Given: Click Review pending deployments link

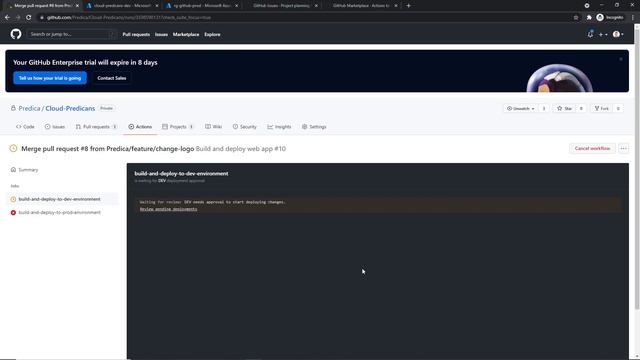Looking at the screenshot, I should 169,209.
